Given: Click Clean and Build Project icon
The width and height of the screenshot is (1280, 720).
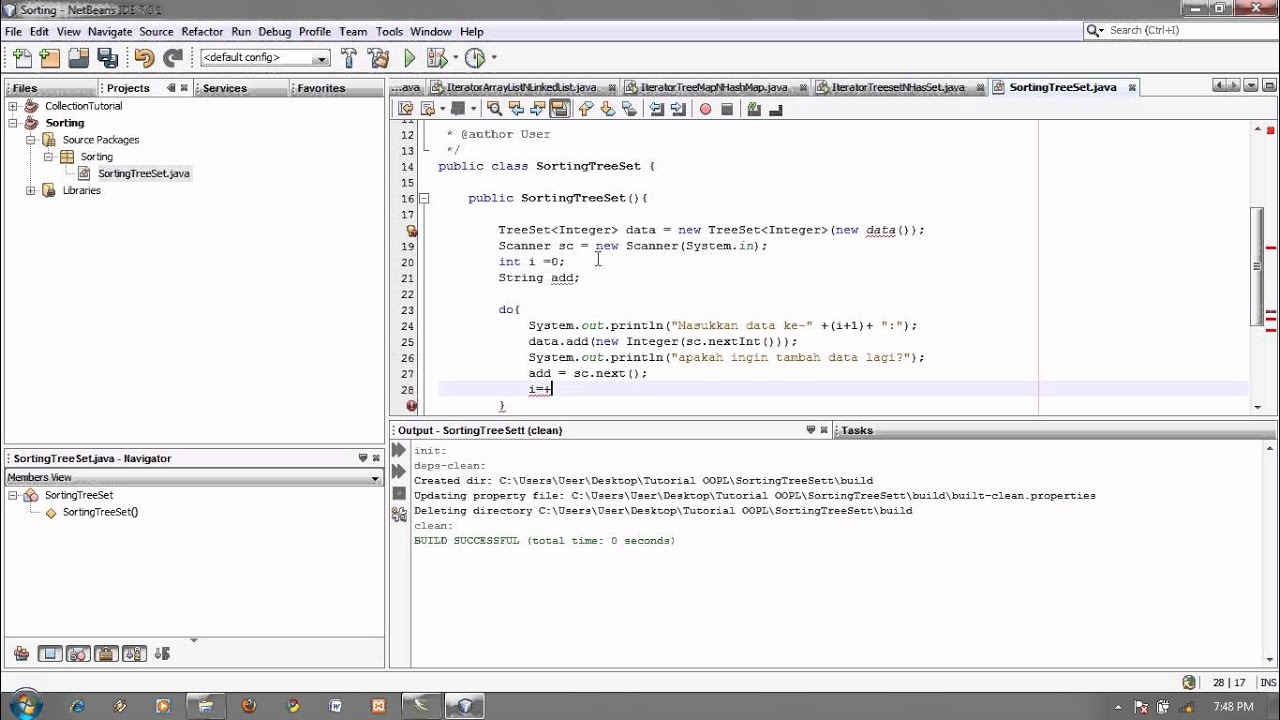Looking at the screenshot, I should (378, 58).
